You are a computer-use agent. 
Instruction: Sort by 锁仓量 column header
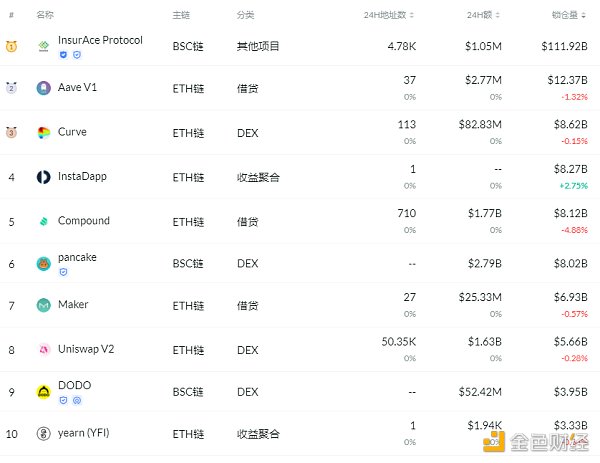pyautogui.click(x=567, y=16)
